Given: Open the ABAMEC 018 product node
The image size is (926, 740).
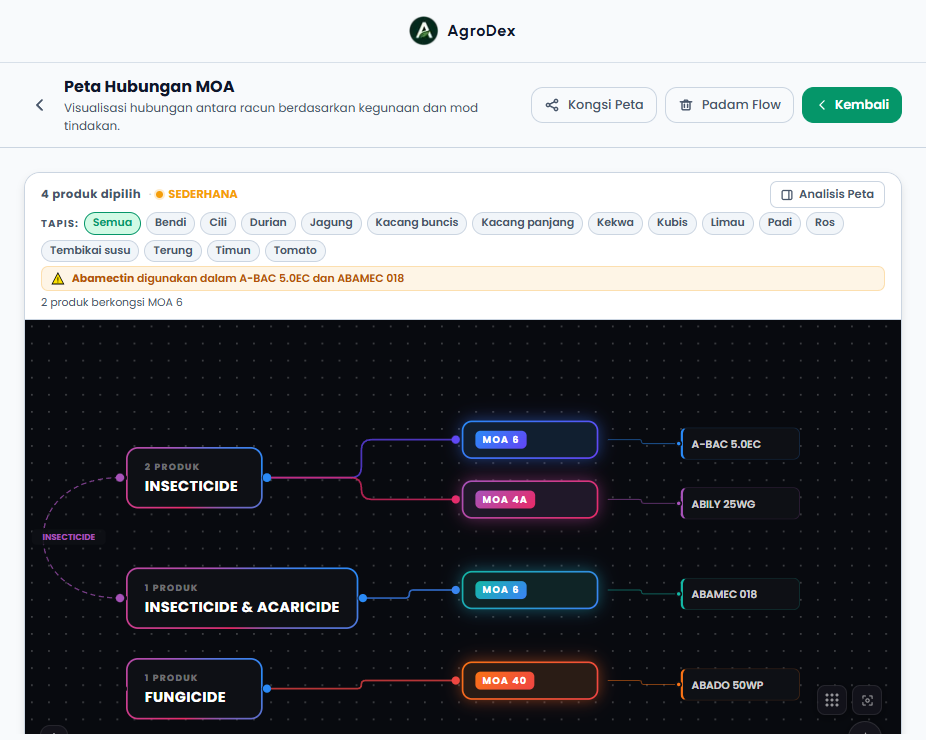Looking at the screenshot, I should click(741, 594).
